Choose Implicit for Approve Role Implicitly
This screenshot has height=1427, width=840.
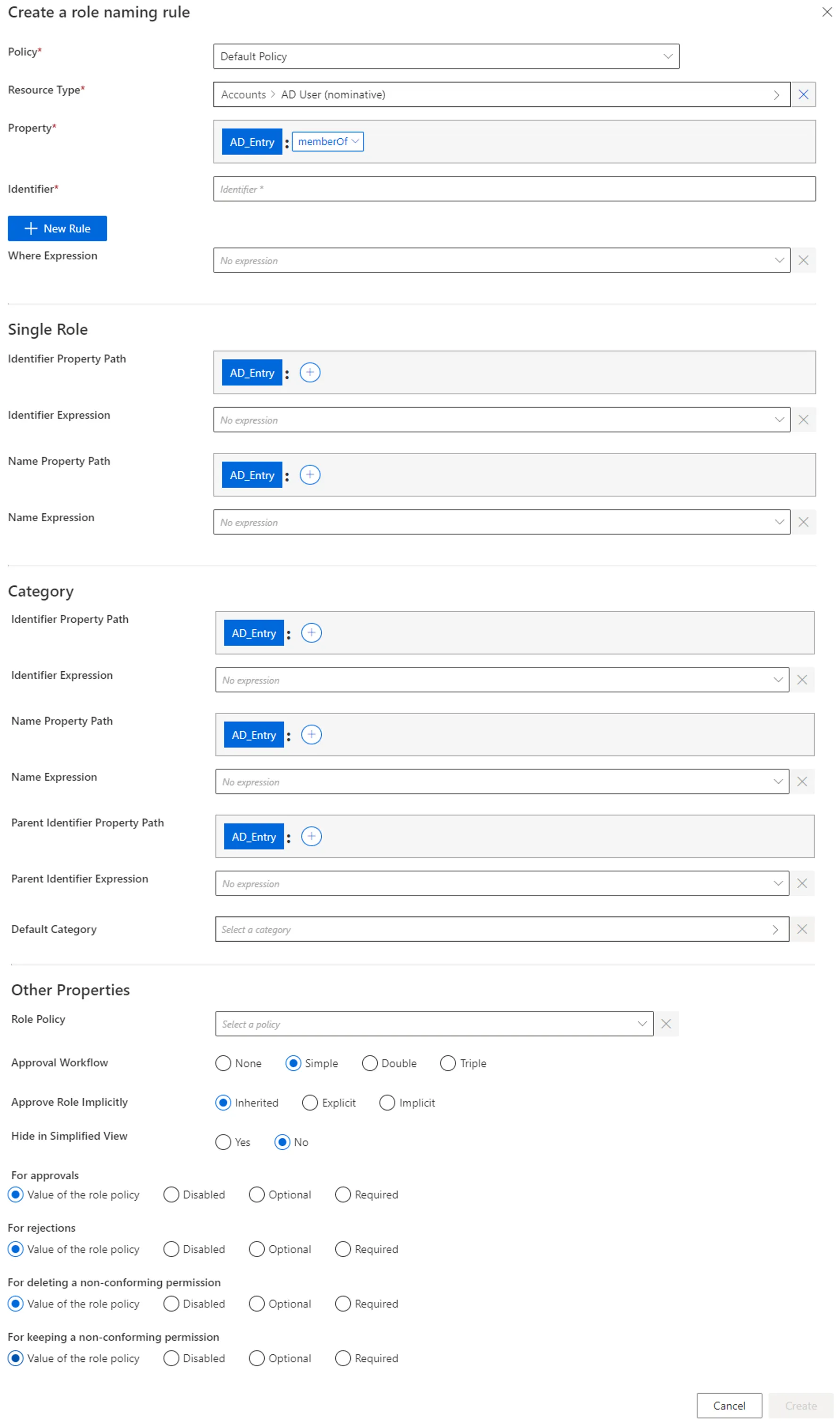387,1102
